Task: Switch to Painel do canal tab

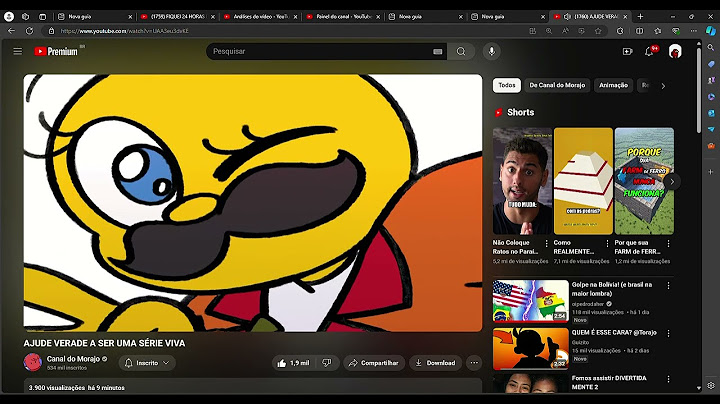Action: click(342, 17)
